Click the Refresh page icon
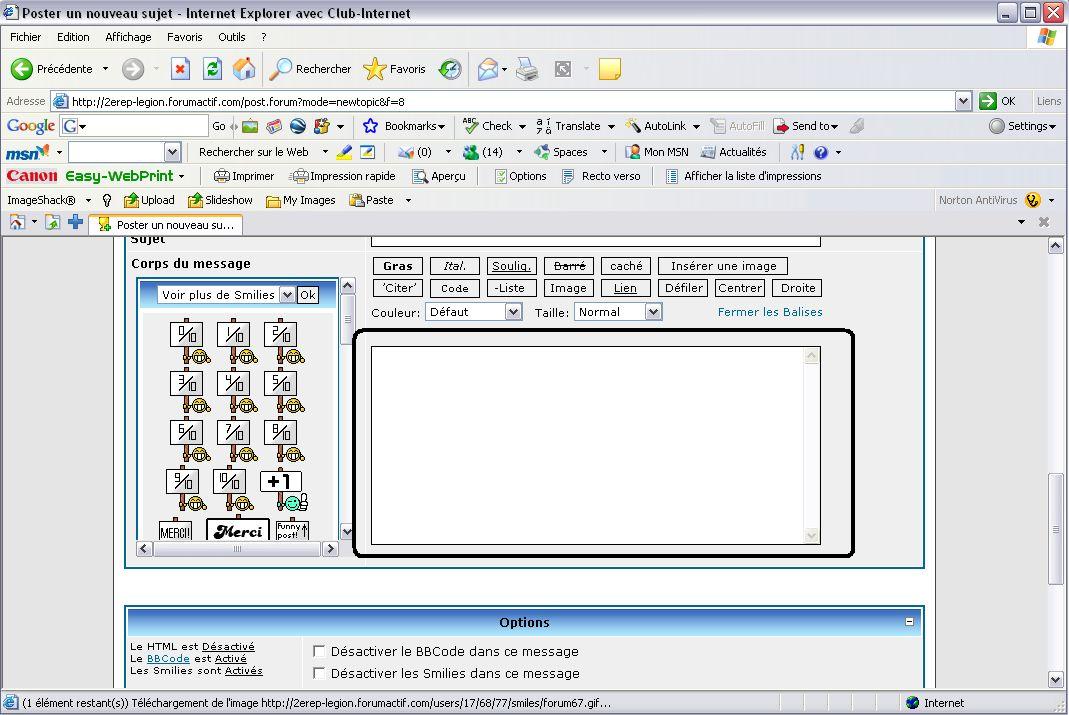Image resolution: width=1069 pixels, height=715 pixels. pyautogui.click(x=212, y=69)
